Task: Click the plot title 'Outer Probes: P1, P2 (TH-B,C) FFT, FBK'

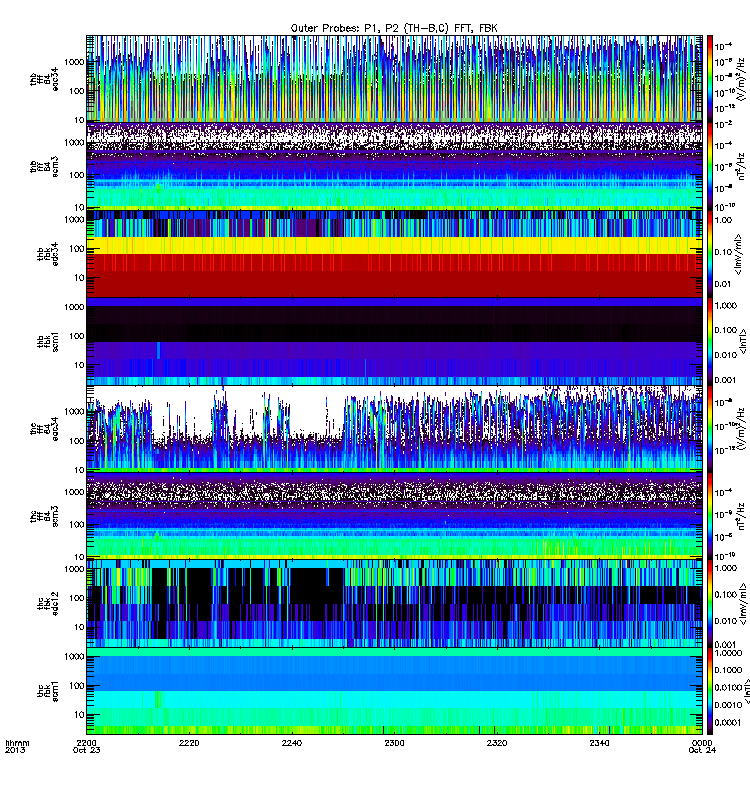Action: [393, 28]
